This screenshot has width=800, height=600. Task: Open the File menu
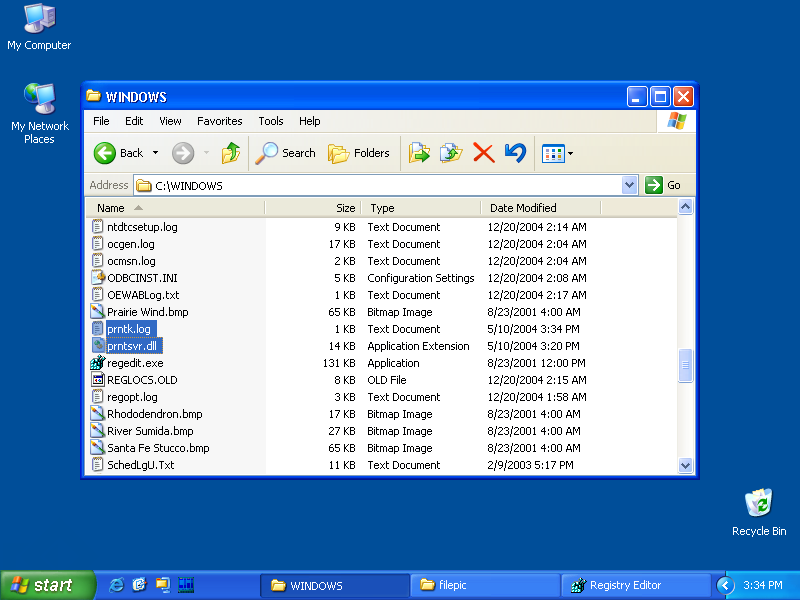[101, 121]
